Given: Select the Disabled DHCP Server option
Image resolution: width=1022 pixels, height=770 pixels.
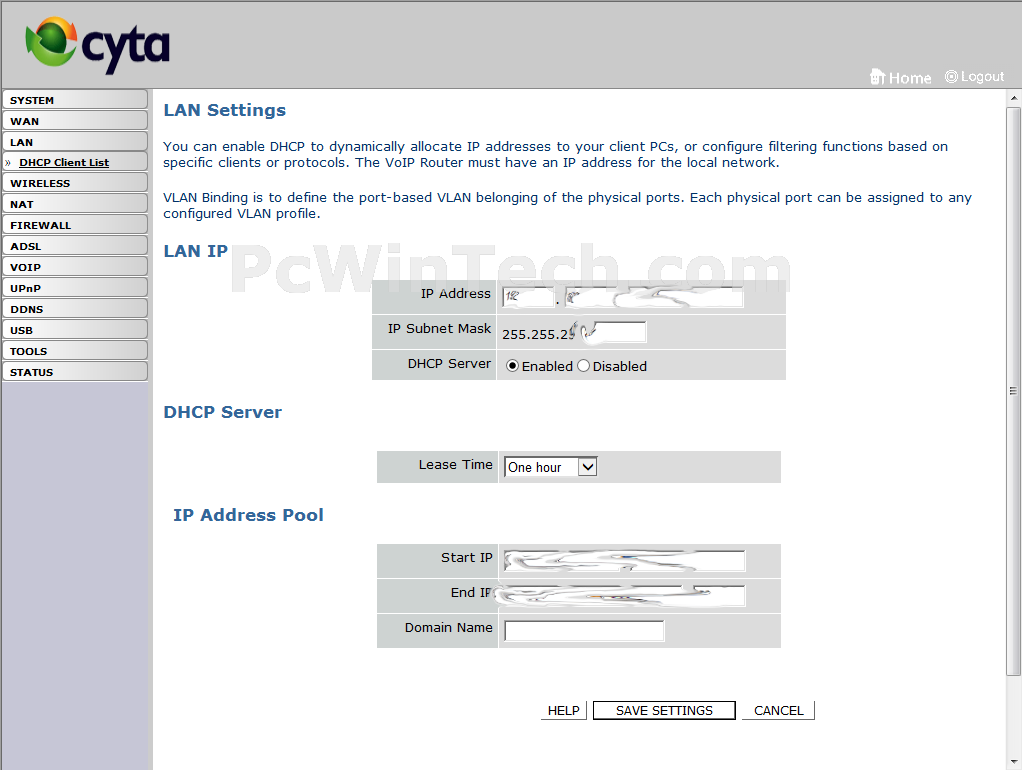Looking at the screenshot, I should (x=583, y=366).
